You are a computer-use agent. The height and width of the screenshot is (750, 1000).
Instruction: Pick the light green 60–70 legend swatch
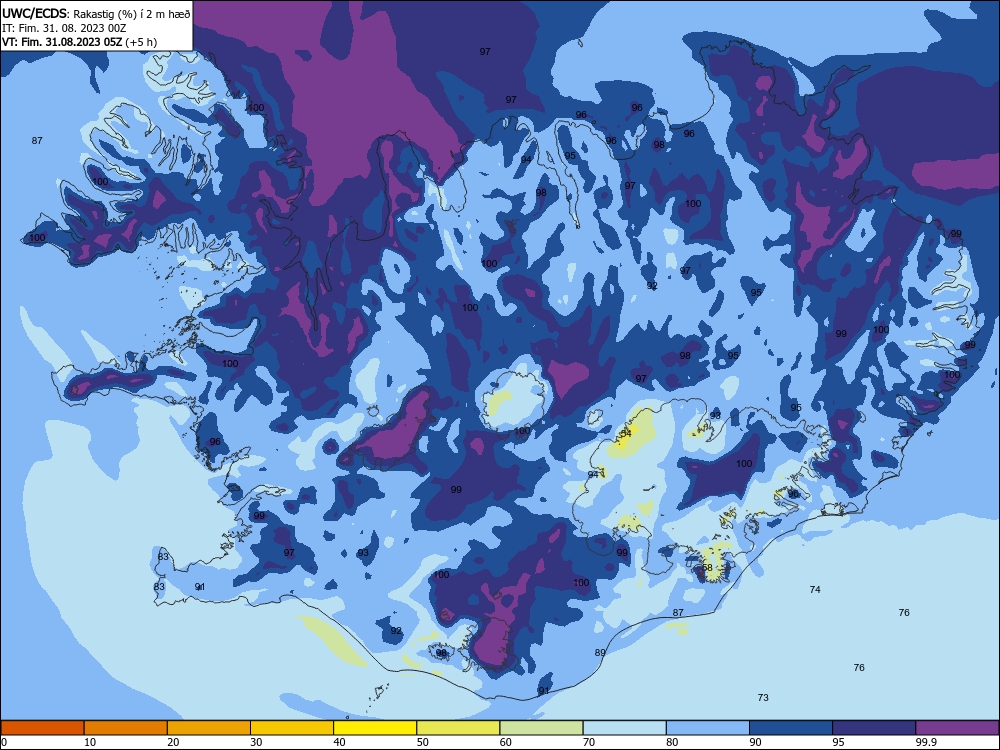point(541,728)
